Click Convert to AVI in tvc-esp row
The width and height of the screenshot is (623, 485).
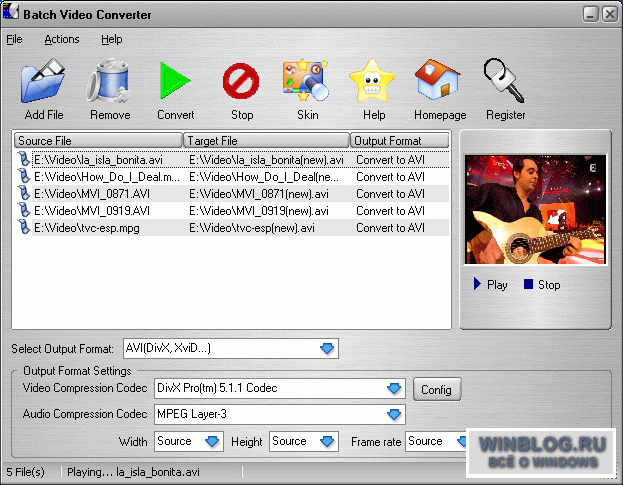click(390, 228)
